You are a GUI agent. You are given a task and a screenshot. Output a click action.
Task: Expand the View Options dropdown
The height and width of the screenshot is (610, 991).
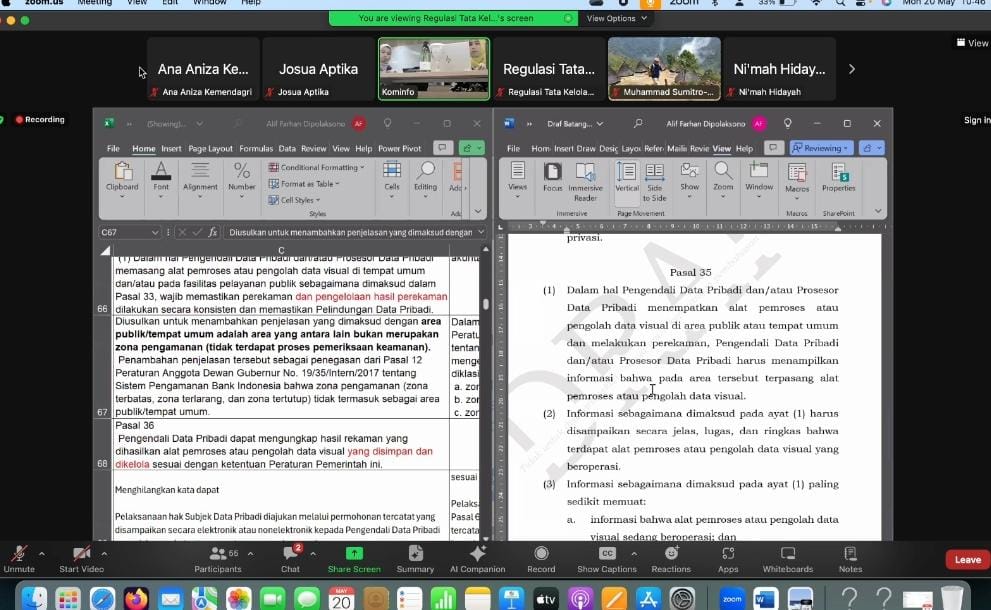click(616, 18)
